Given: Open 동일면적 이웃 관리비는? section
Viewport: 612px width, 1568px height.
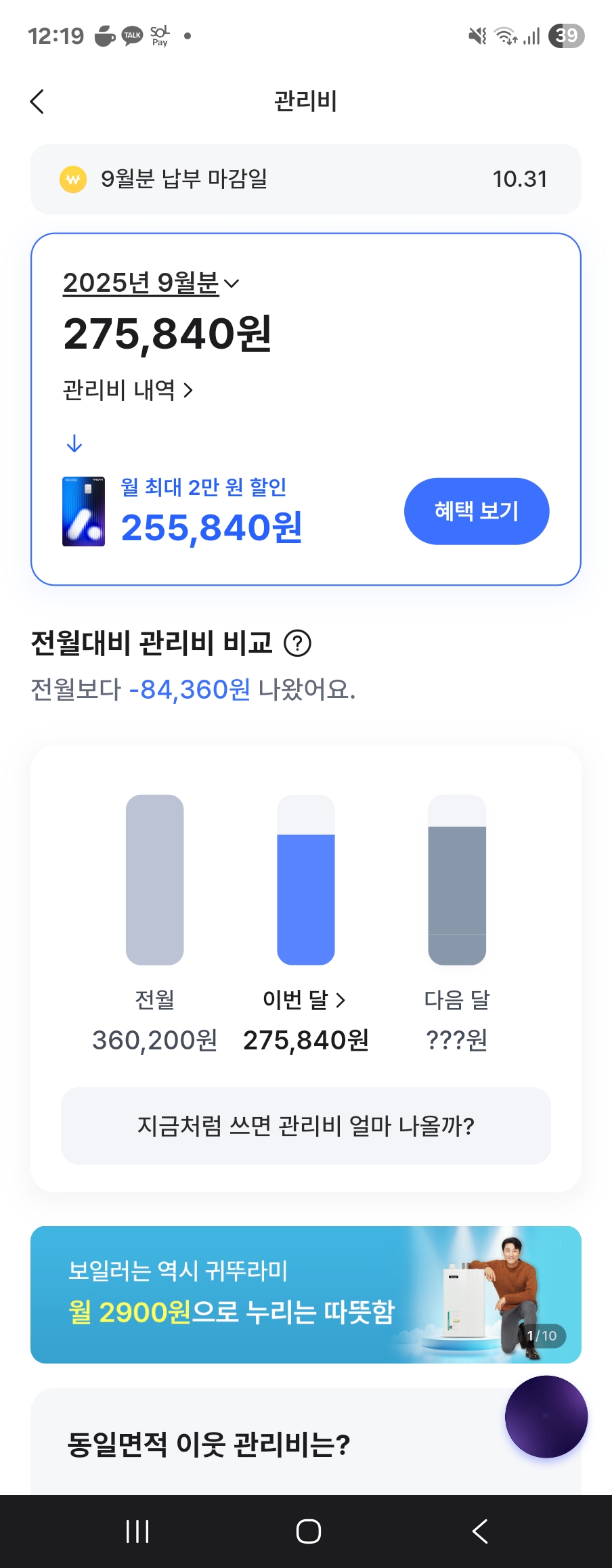Looking at the screenshot, I should click(x=210, y=1445).
